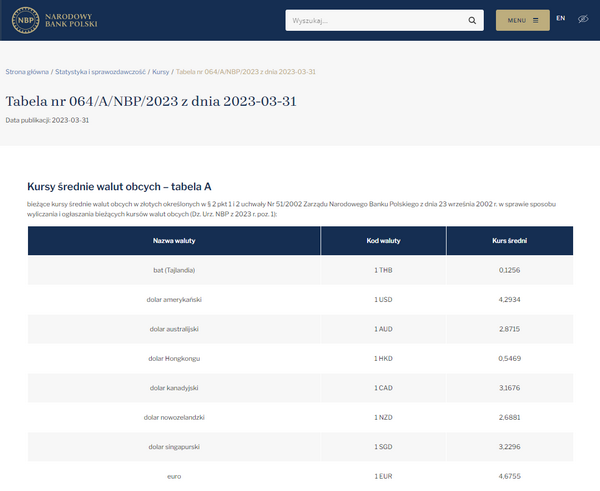The height and width of the screenshot is (491, 600).
Task: Click Kod waluty column header
Action: pyautogui.click(x=383, y=241)
